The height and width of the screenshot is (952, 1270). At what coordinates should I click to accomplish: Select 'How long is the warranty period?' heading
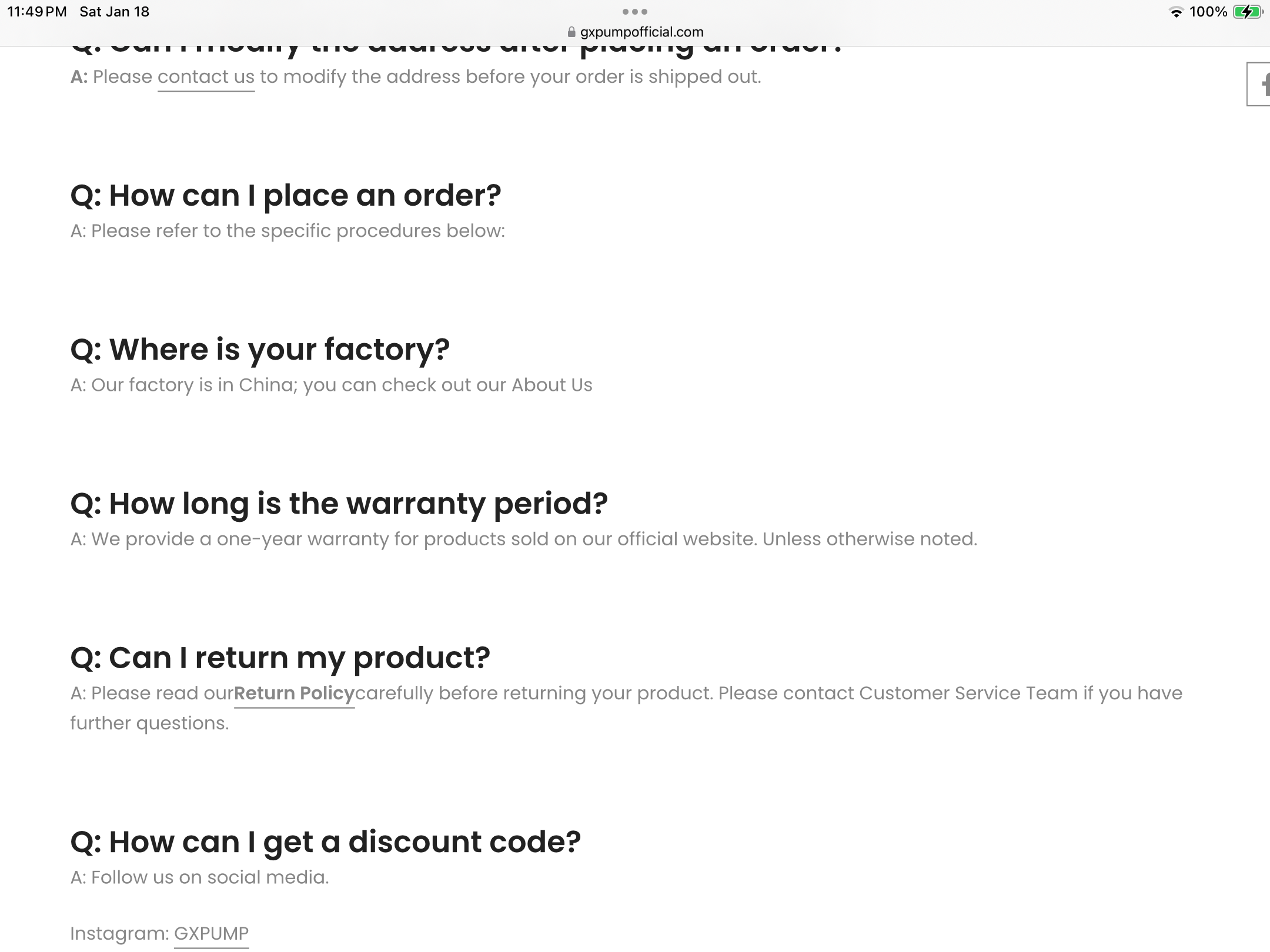click(339, 504)
